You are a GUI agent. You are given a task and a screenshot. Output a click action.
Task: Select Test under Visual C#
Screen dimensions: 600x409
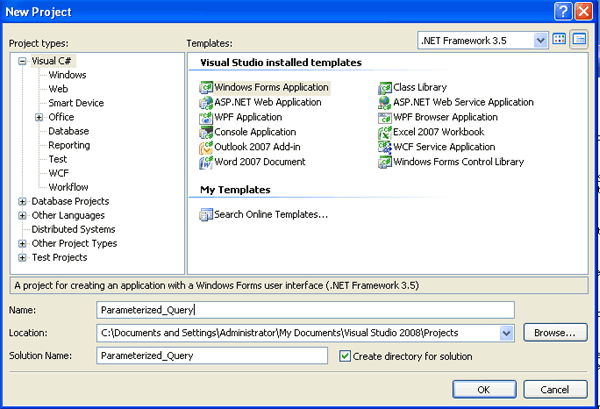58,160
